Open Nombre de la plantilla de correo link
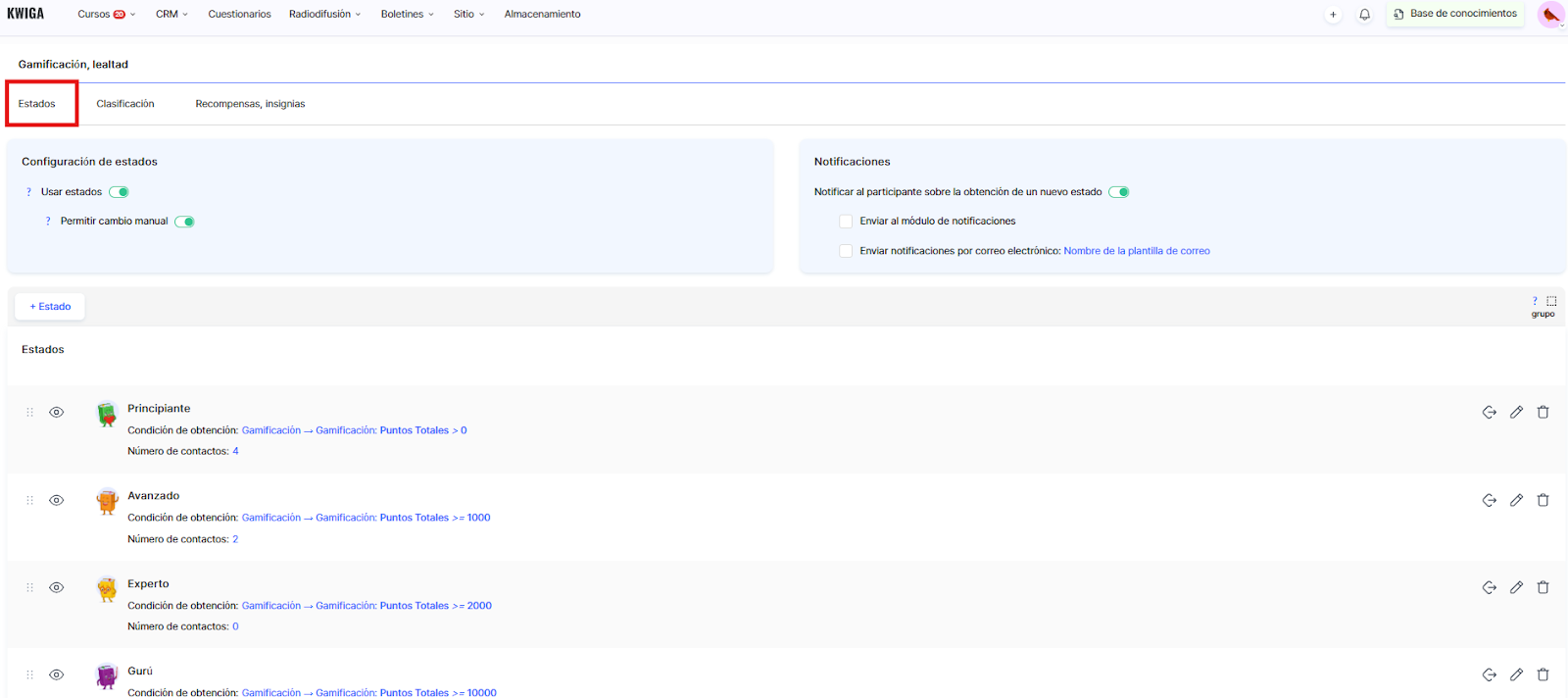Screen dimensions: 1568x698 click(1136, 251)
